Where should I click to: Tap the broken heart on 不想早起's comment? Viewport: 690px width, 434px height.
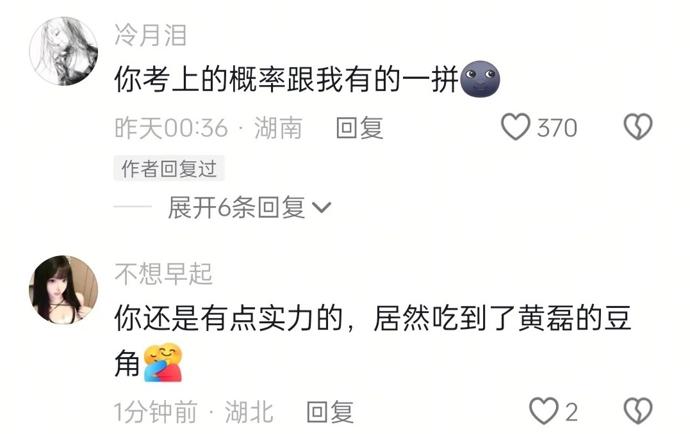pos(638,411)
